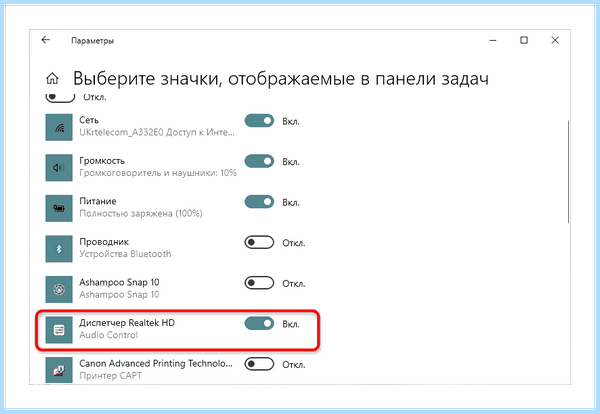The image size is (600, 414).
Task: Enable the Ashampoo Snap 10 toggle
Action: [259, 283]
